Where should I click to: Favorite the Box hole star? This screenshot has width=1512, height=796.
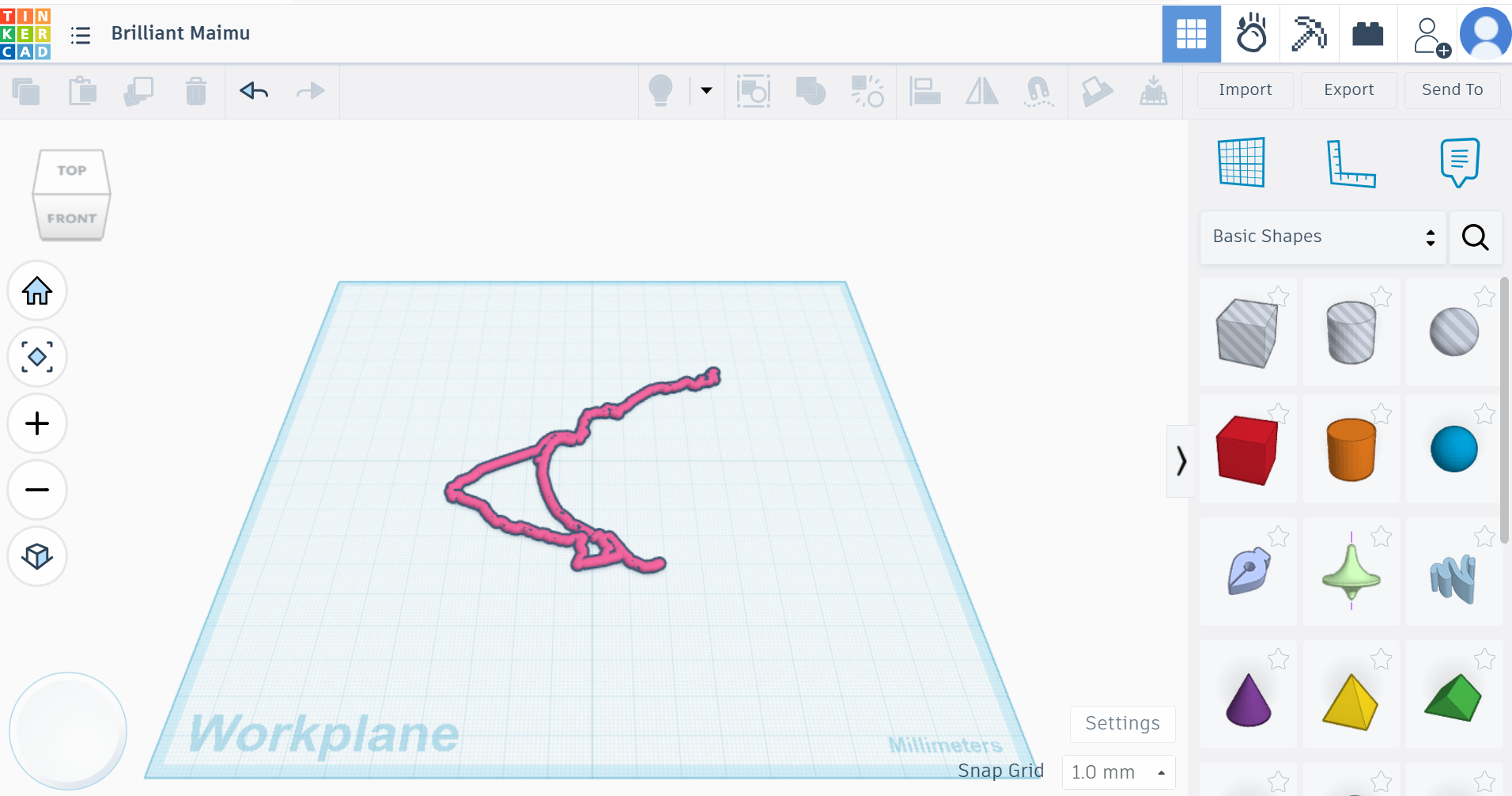[x=1279, y=296]
